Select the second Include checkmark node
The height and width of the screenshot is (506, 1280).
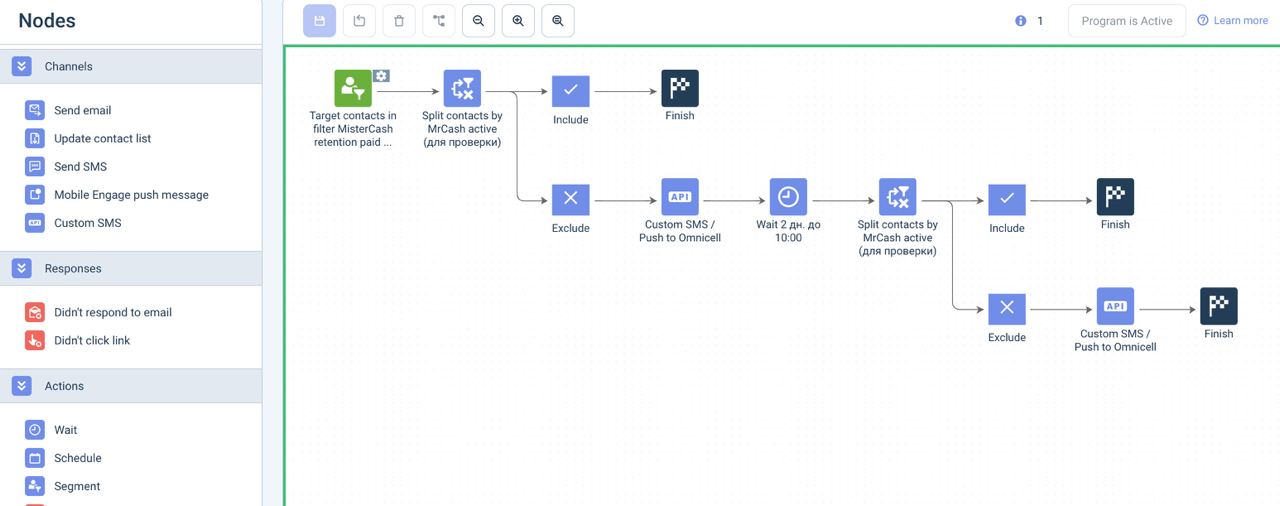1007,199
